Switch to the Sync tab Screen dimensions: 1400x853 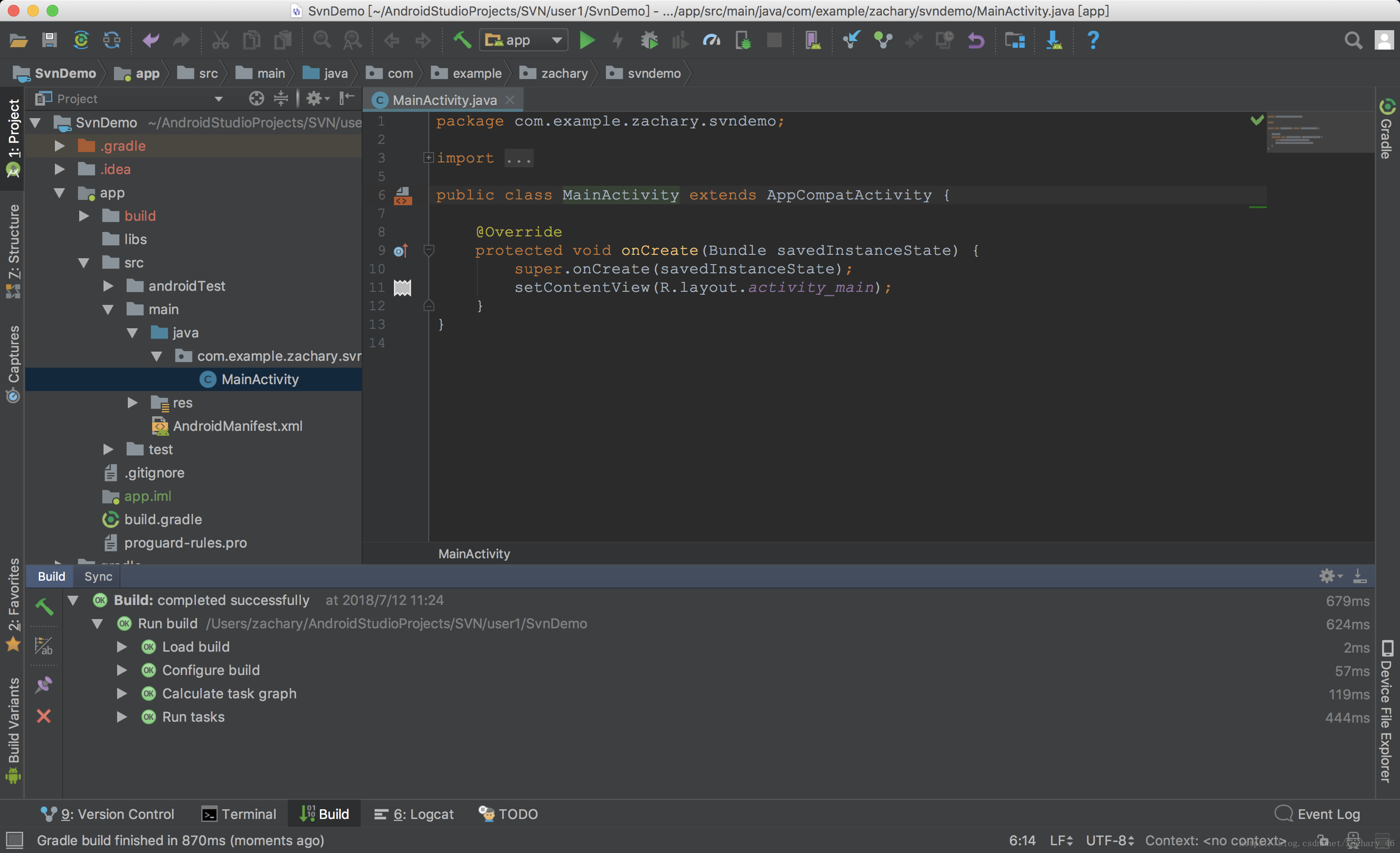[98, 576]
